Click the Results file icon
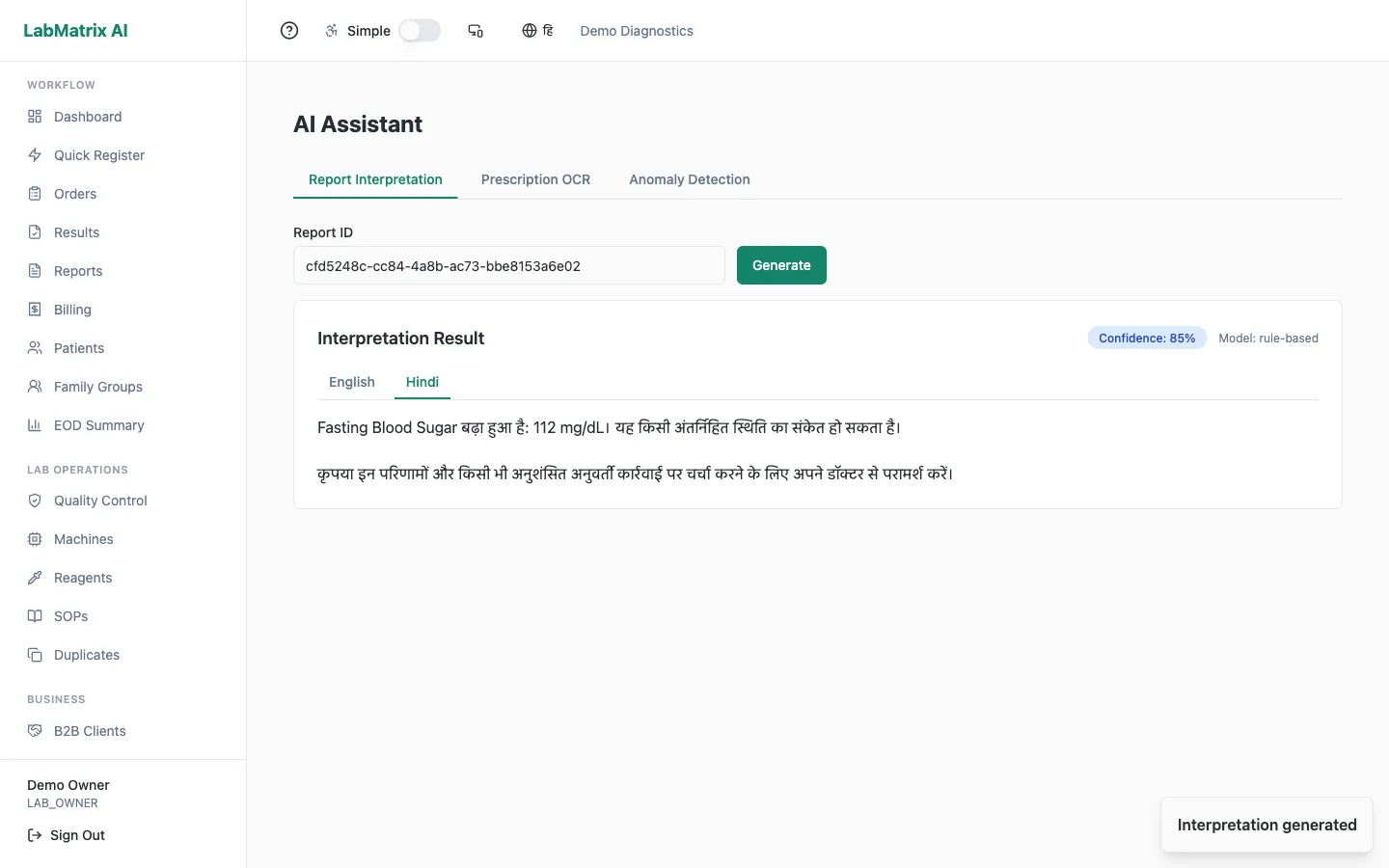 tap(35, 232)
